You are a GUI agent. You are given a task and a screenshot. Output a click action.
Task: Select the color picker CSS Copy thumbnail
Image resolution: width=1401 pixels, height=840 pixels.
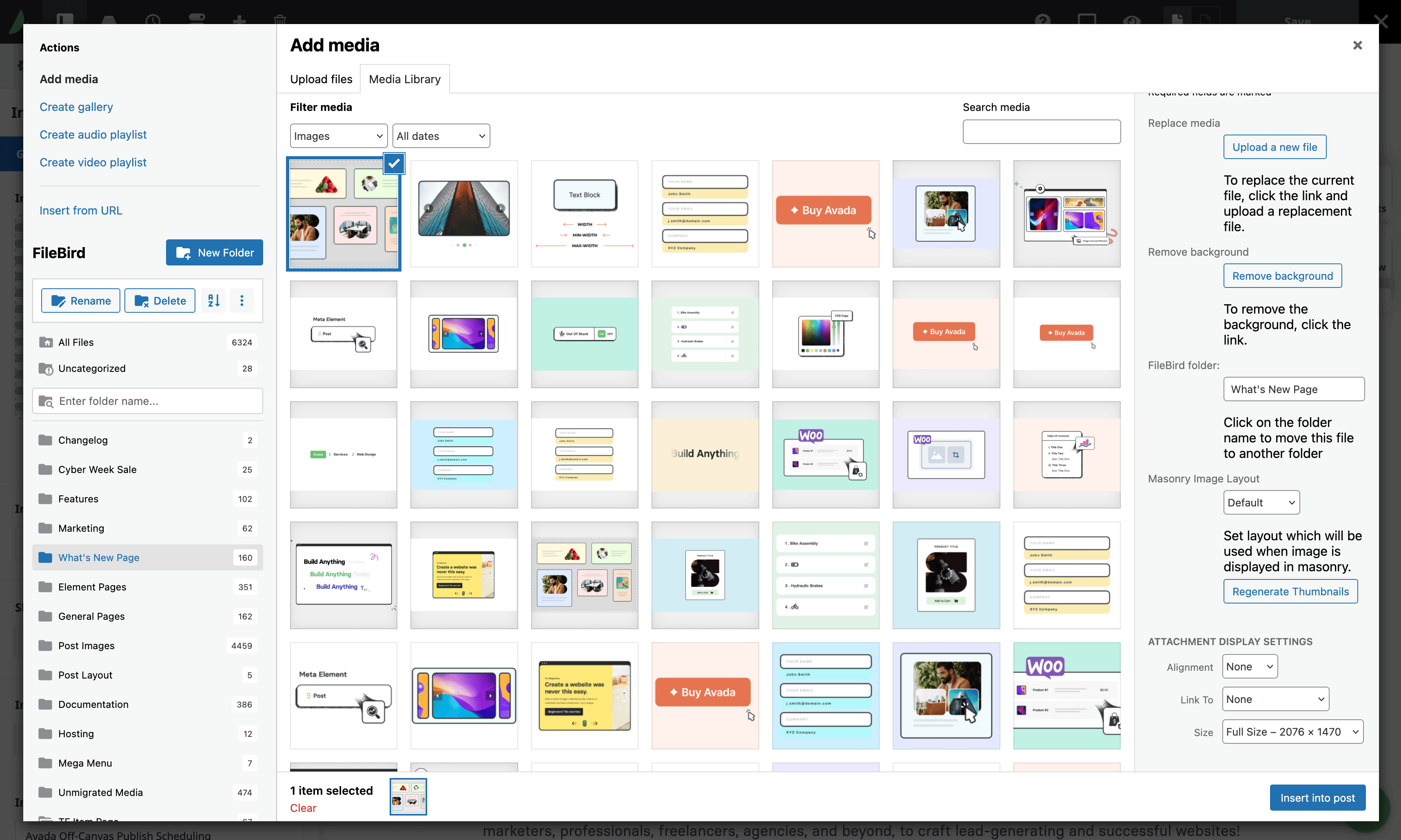(825, 334)
